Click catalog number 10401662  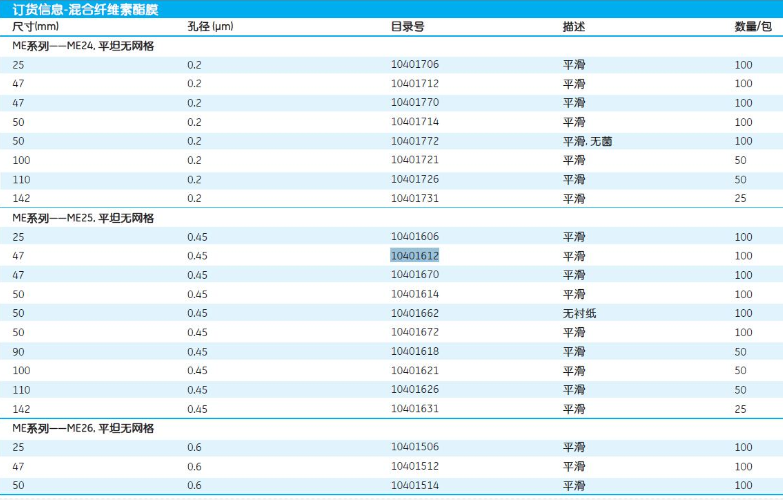[x=414, y=313]
